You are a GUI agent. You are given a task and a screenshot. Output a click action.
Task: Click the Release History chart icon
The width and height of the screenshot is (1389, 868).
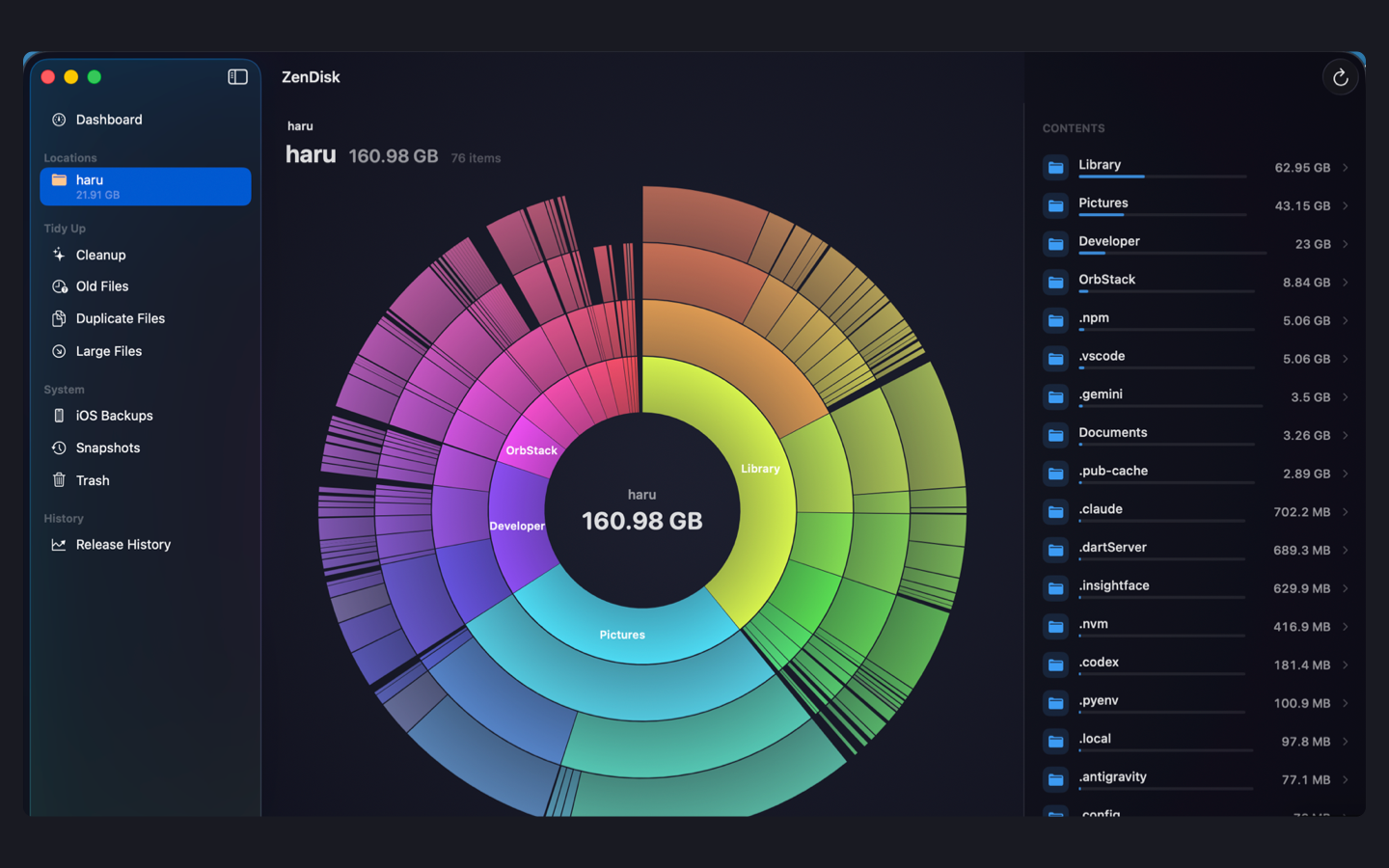coord(59,545)
